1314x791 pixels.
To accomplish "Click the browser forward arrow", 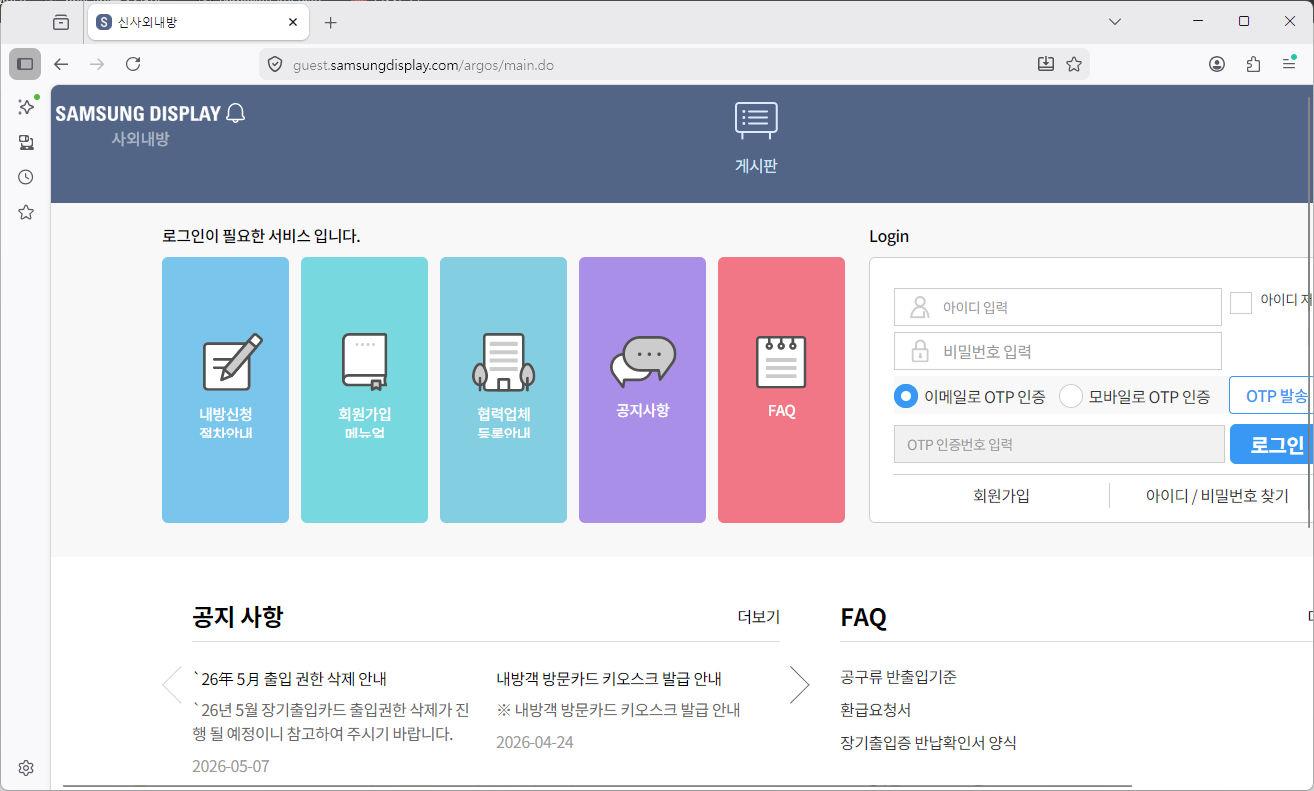I will coord(97,64).
